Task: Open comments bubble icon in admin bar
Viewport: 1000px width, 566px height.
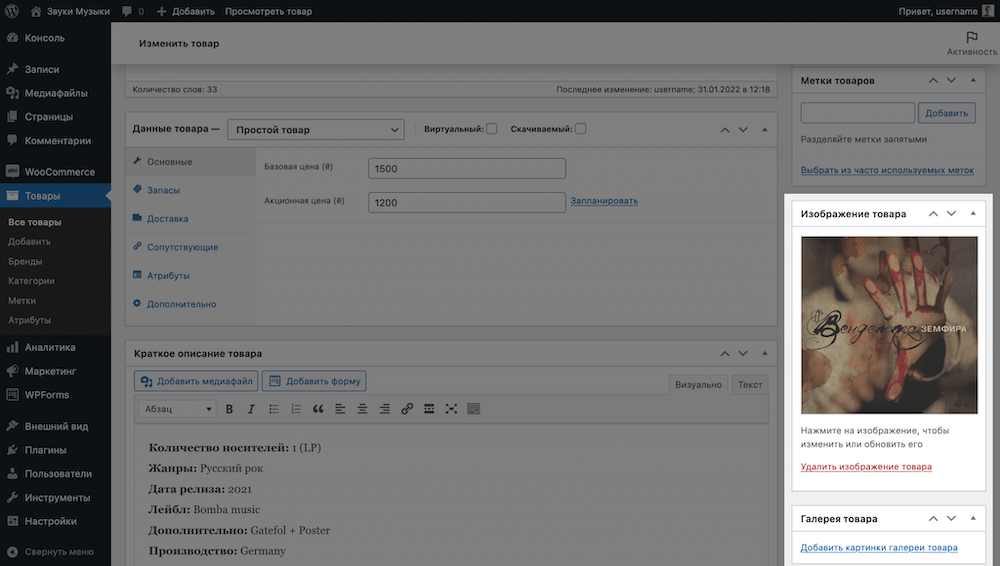Action: point(127,11)
